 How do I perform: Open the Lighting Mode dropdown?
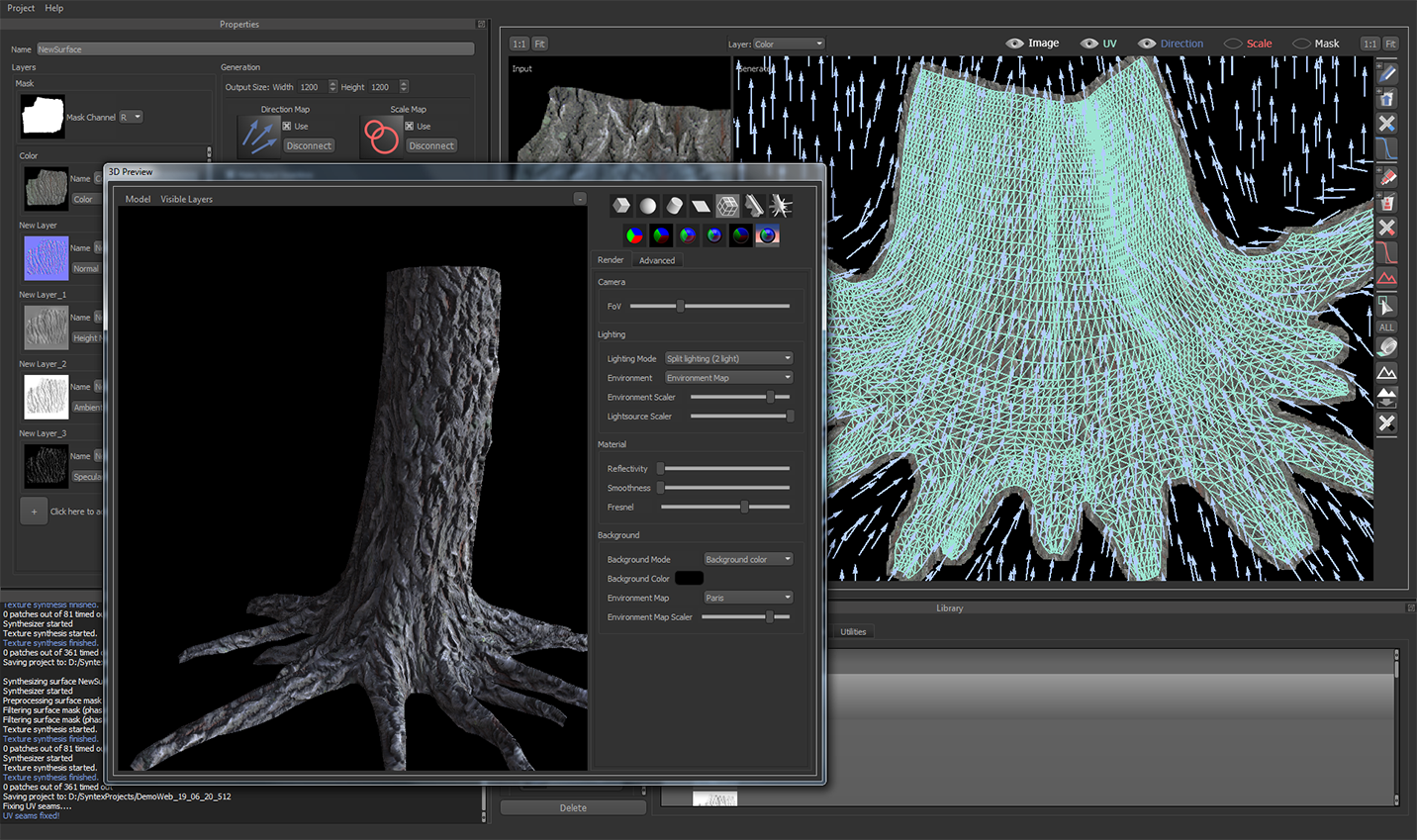point(728,358)
